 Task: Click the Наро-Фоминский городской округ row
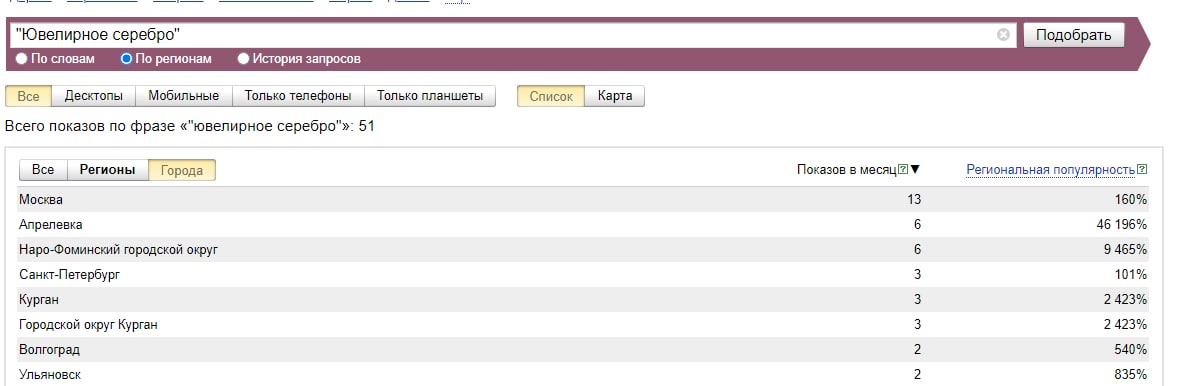[583, 249]
